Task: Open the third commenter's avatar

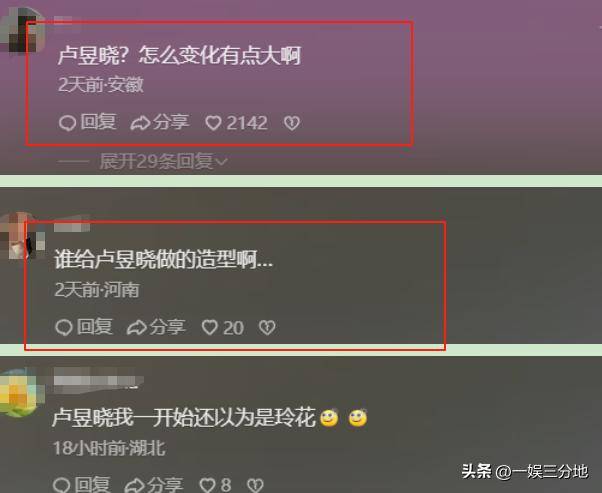Action: click(x=20, y=392)
